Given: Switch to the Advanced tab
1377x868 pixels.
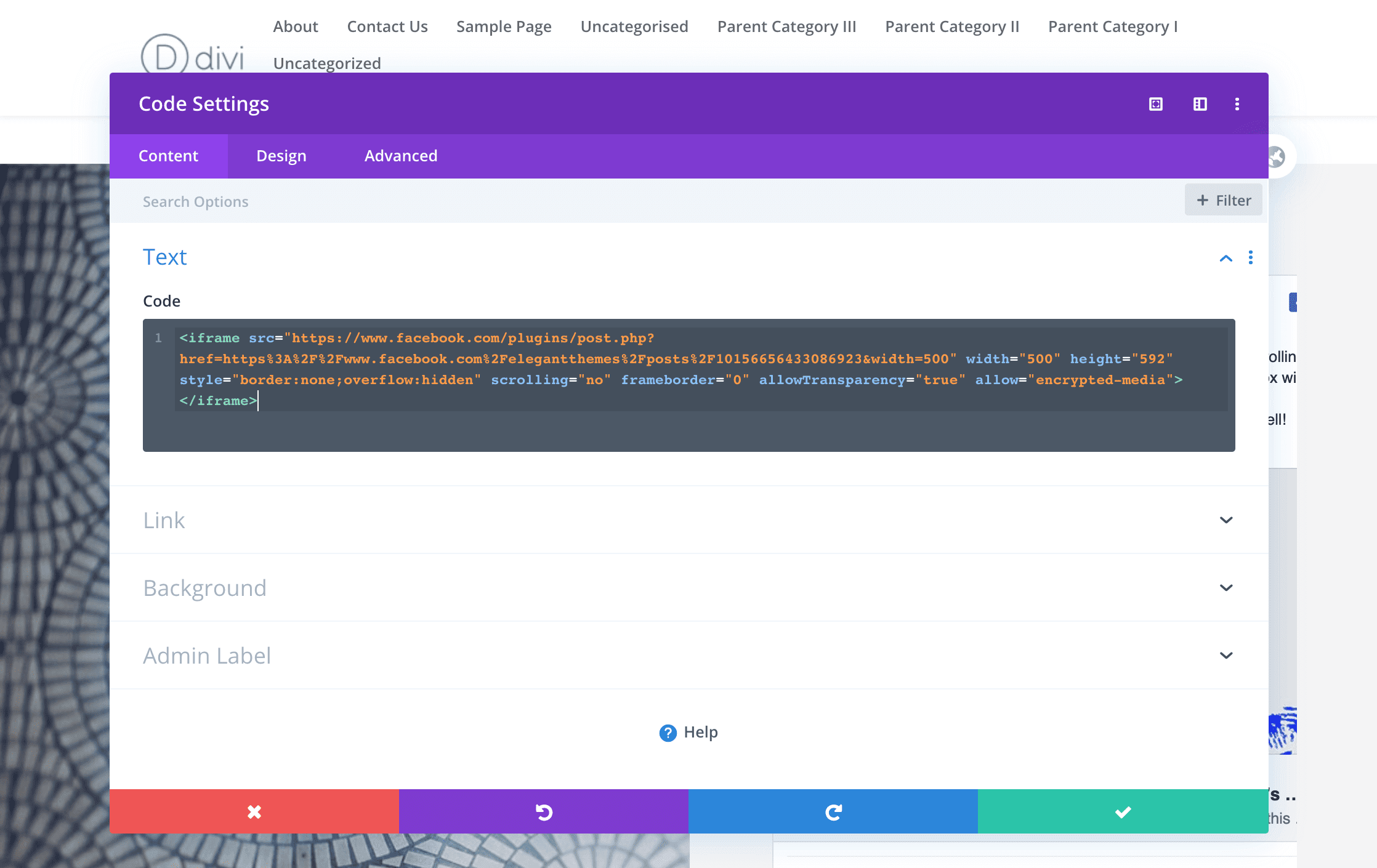Looking at the screenshot, I should tap(400, 156).
